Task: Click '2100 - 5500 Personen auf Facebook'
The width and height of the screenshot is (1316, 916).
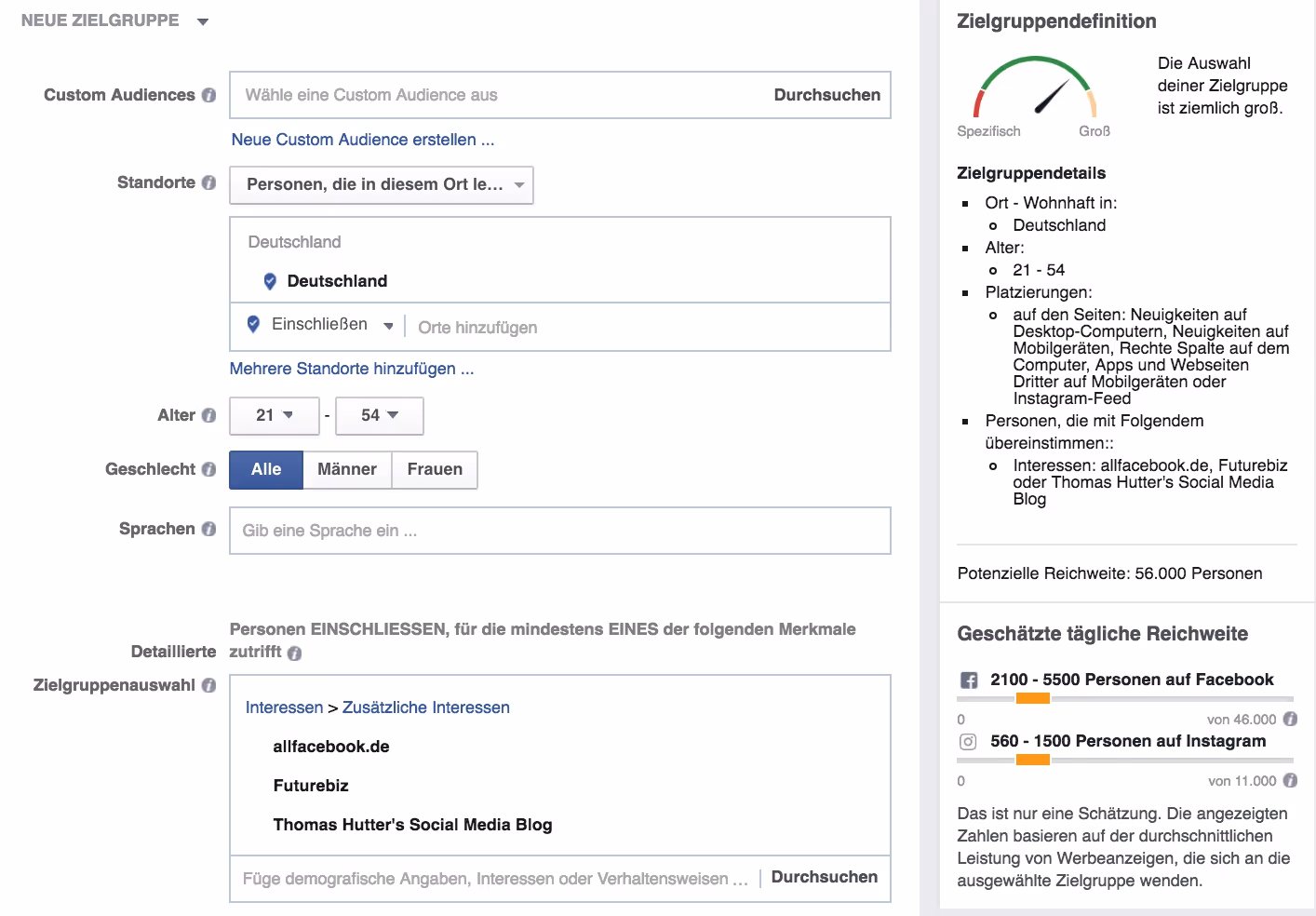Action: pyautogui.click(x=1132, y=680)
